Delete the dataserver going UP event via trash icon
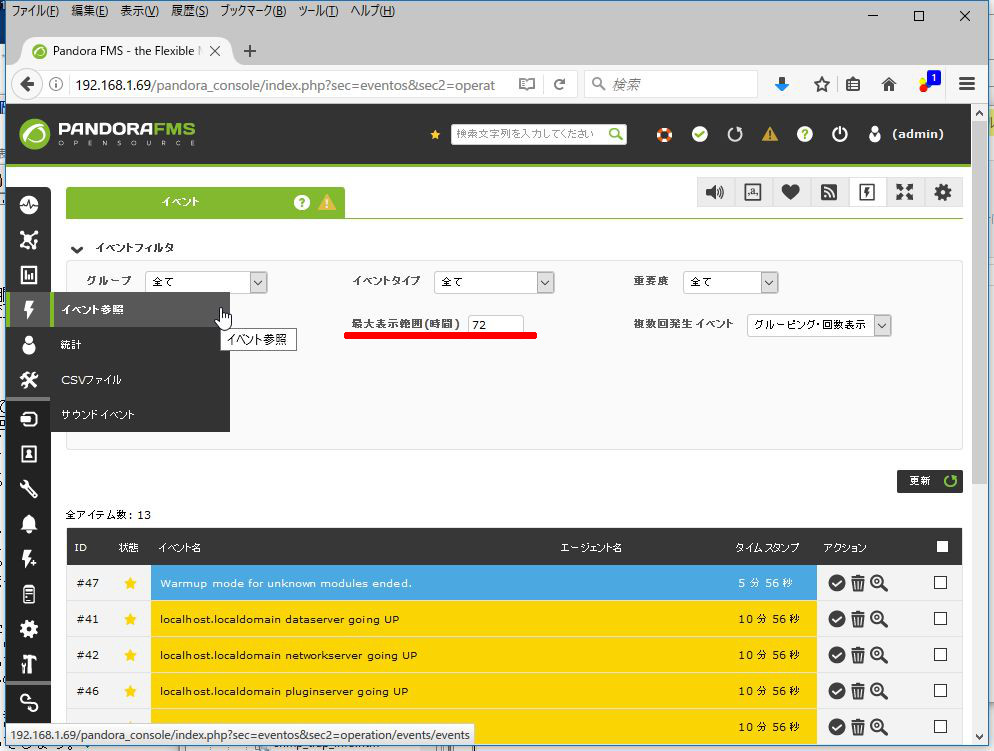The image size is (994, 751). 858,619
